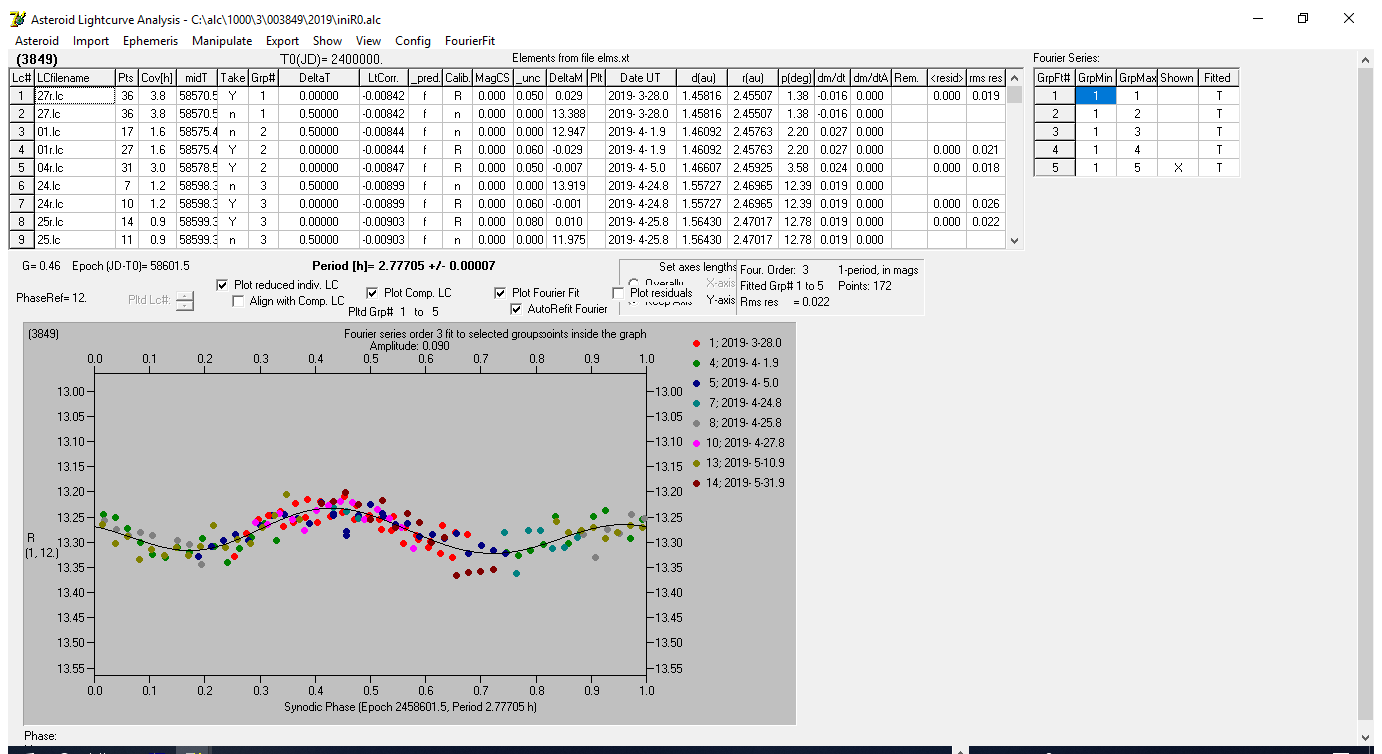This screenshot has height=754, width=1382.
Task: Click the 25r.lc filename cell
Action: point(74,221)
